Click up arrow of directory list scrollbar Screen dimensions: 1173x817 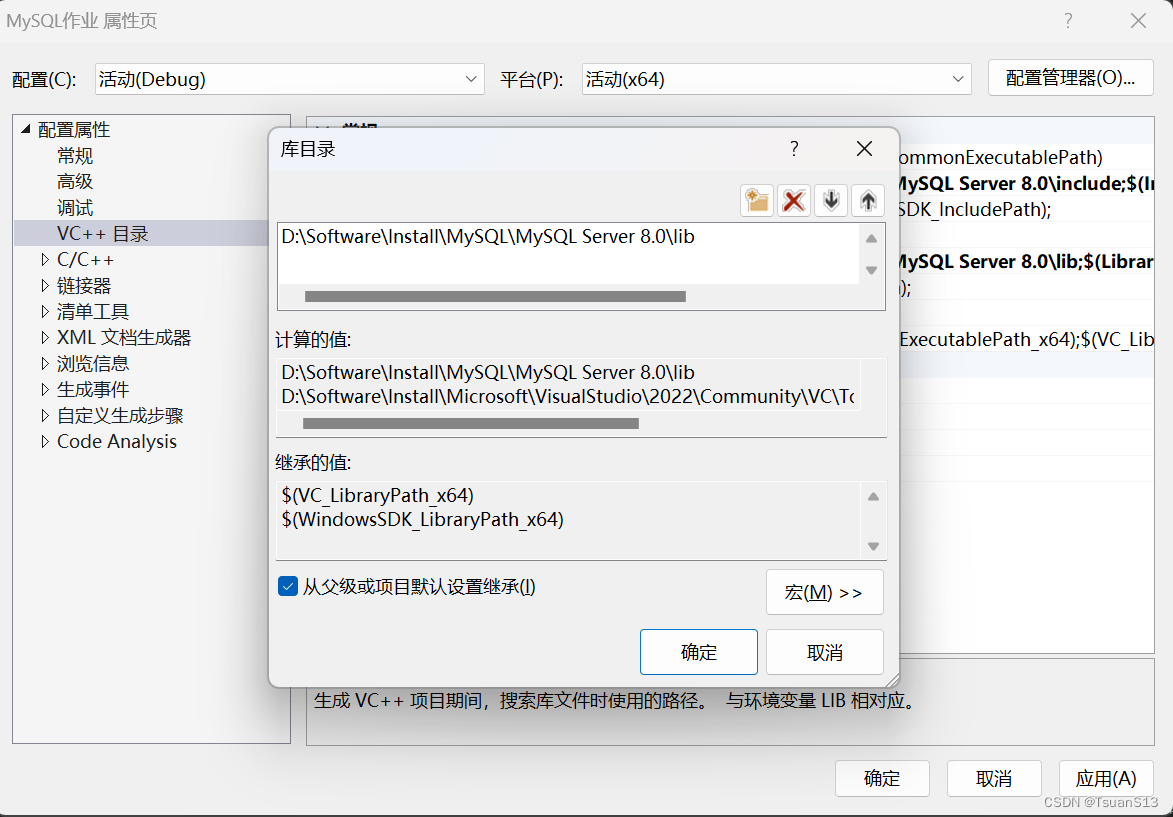coord(872,239)
